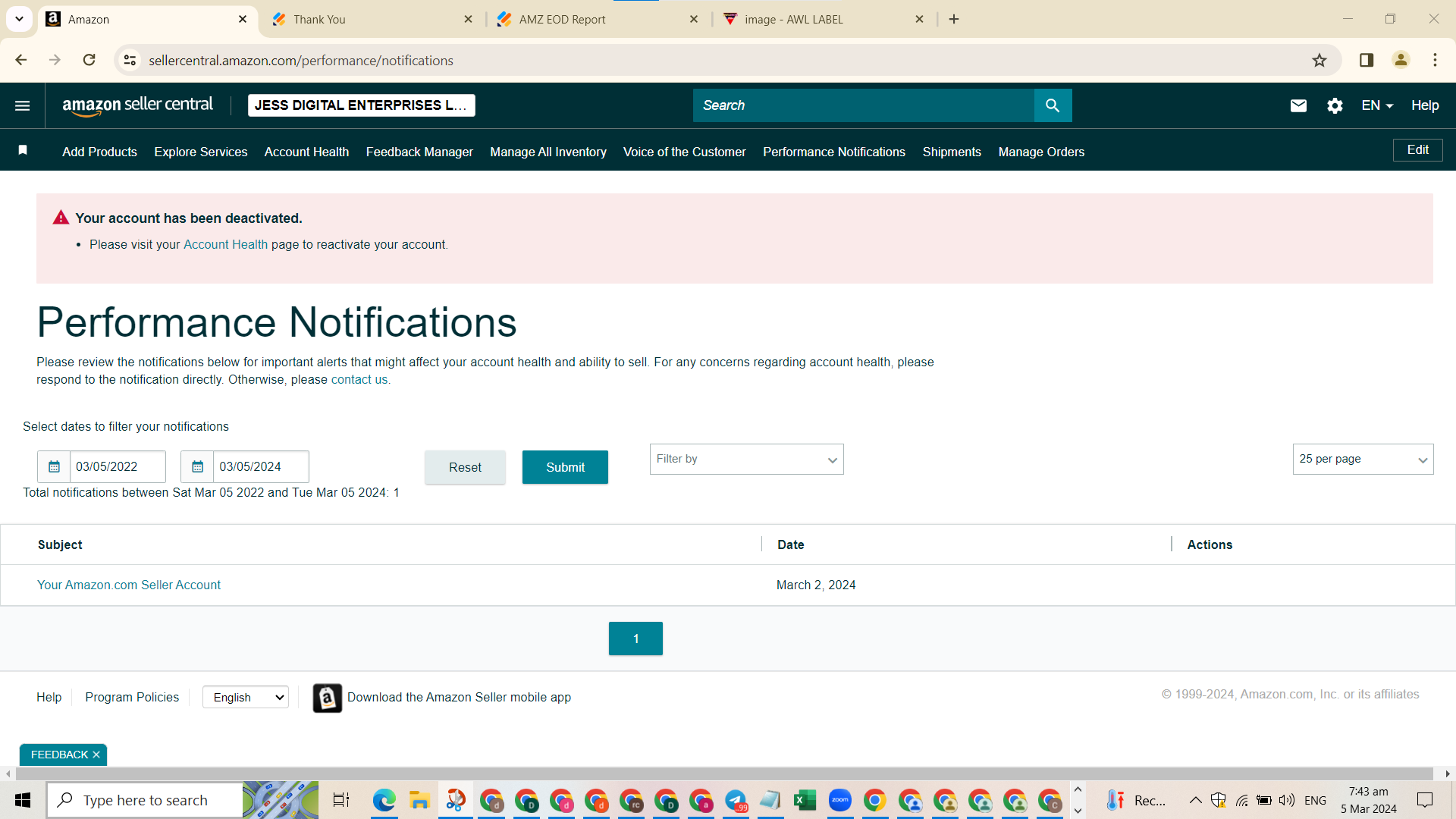
Task: Close the FEEDBACK tab widget
Action: [96, 755]
